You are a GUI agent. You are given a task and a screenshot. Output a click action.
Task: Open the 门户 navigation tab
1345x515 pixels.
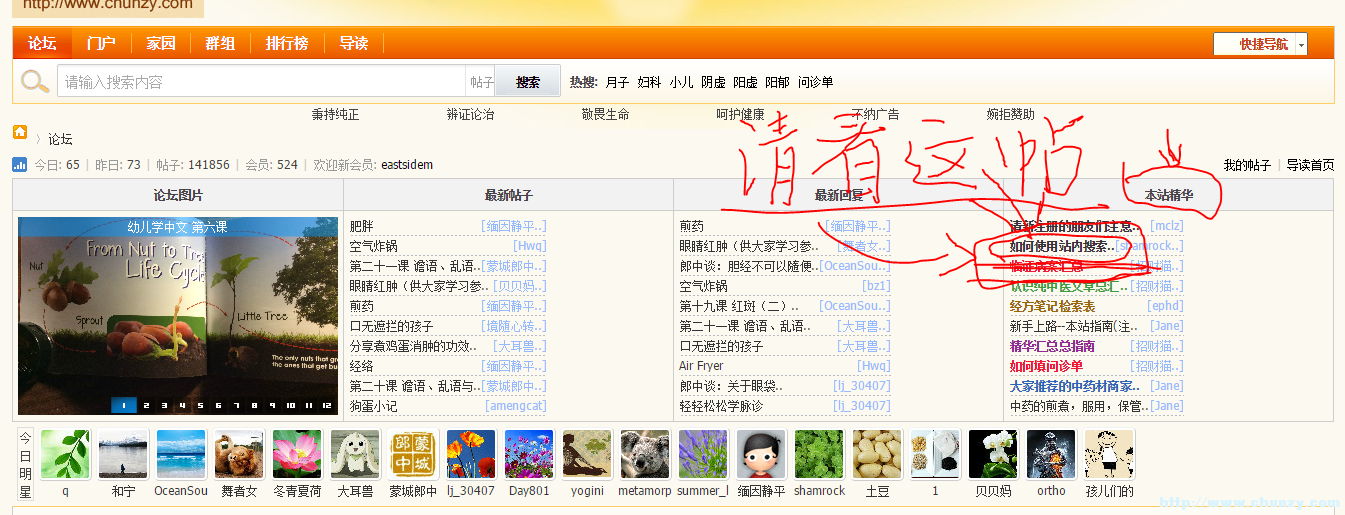(101, 43)
